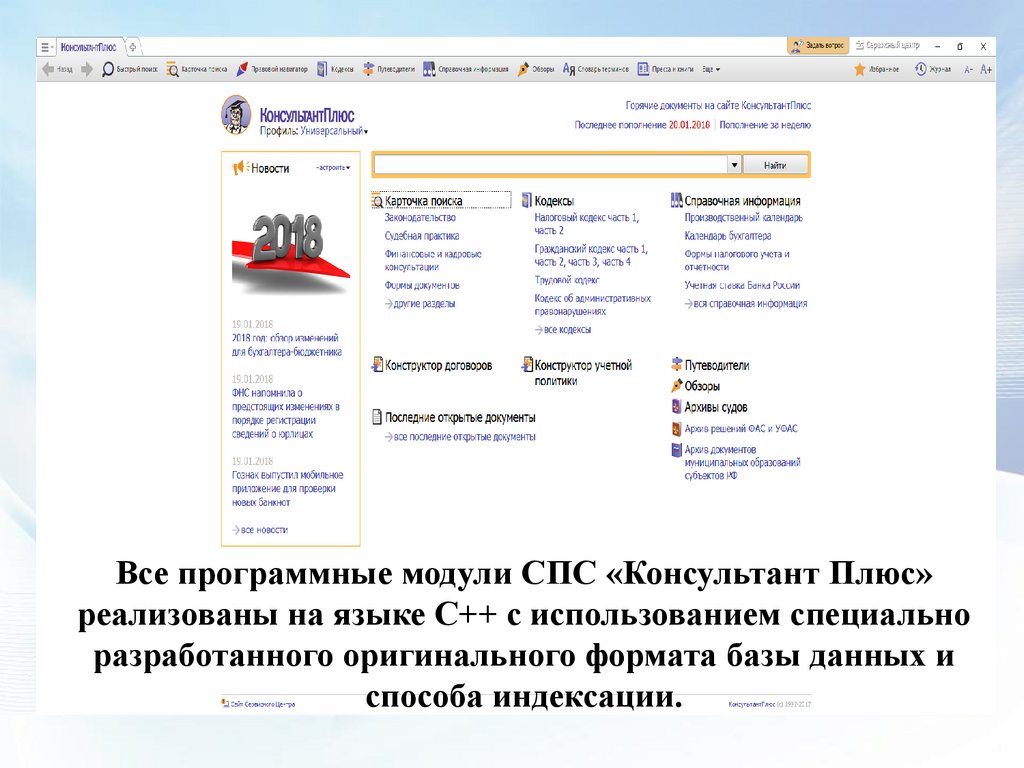Open the Календарь бухгалтера link
This screenshot has width=1024, height=768.
728,236
